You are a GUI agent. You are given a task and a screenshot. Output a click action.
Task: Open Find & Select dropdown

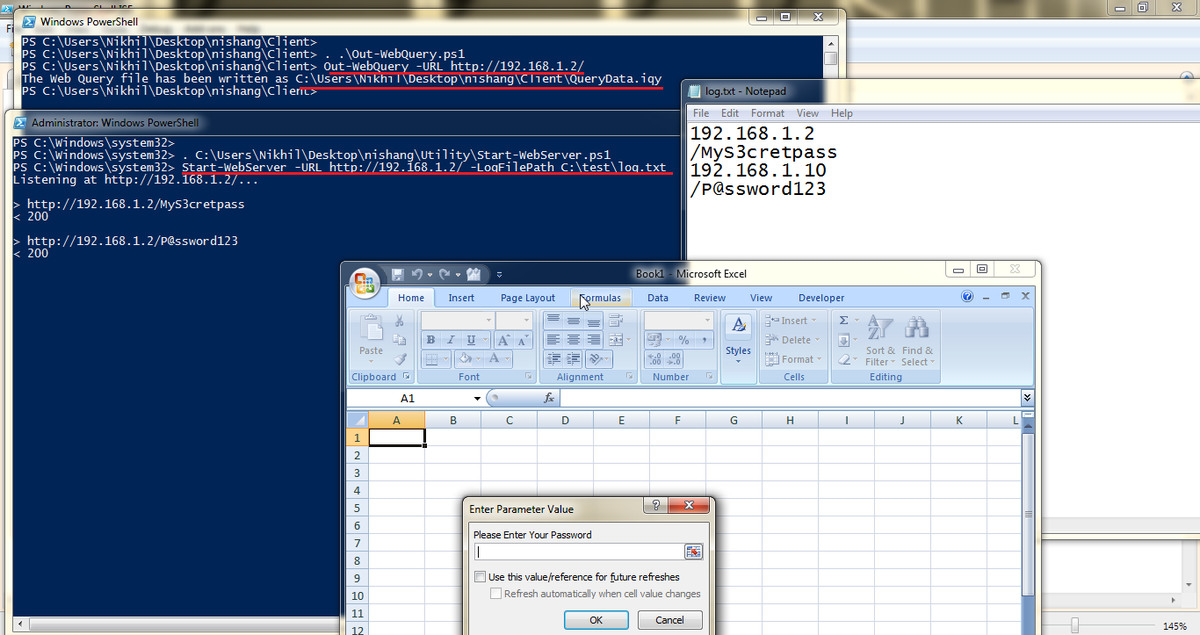[917, 340]
